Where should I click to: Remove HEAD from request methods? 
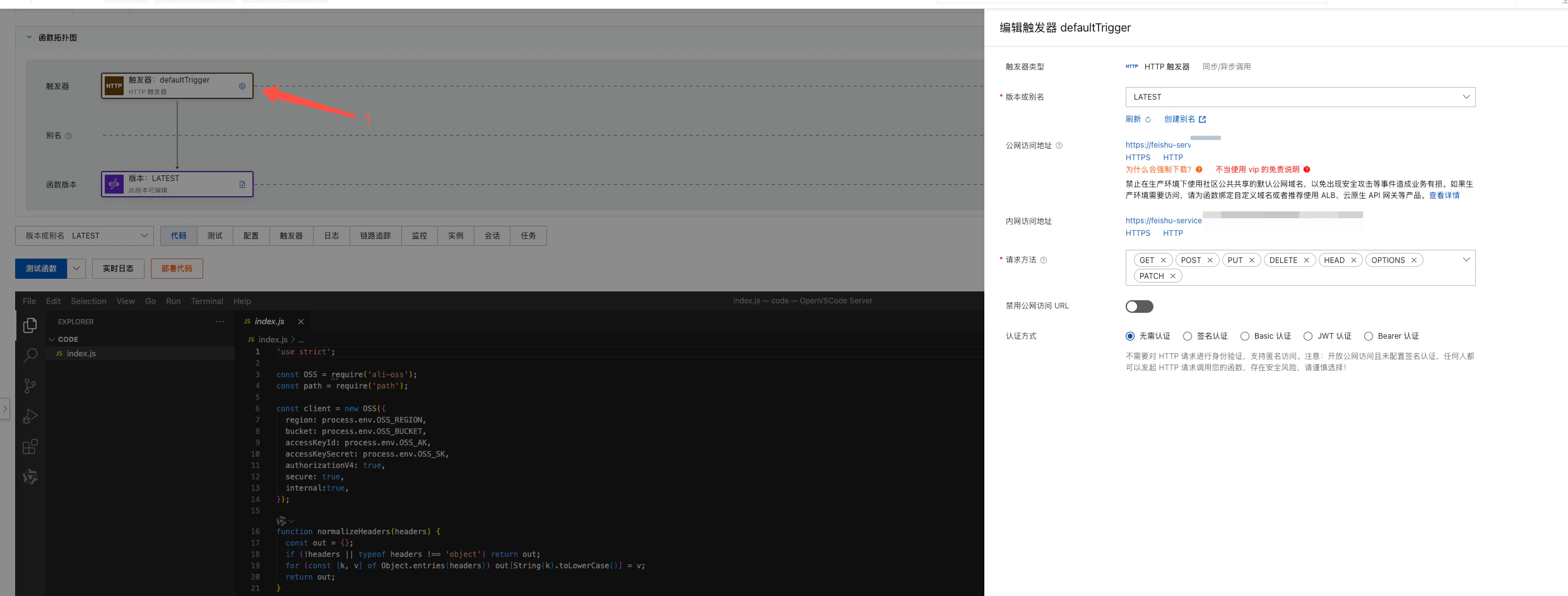tap(1353, 260)
